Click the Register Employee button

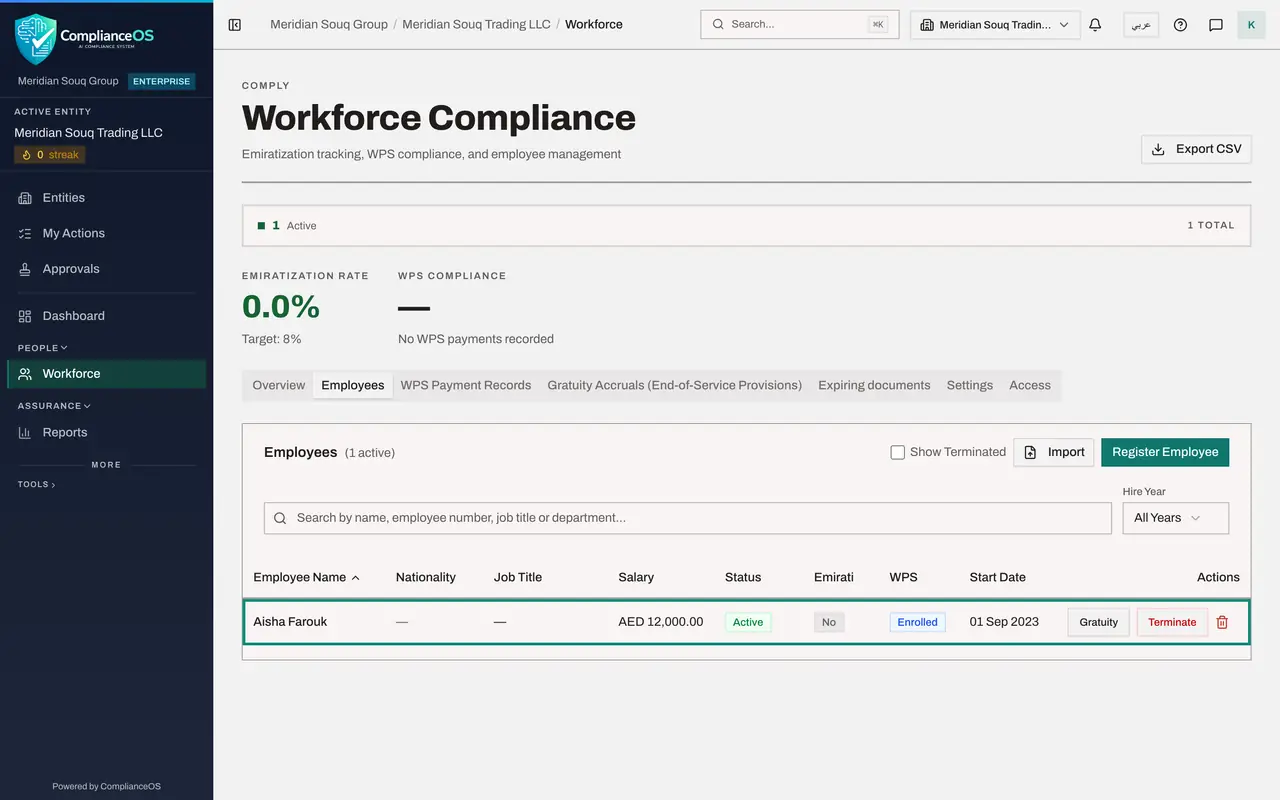(x=1165, y=452)
